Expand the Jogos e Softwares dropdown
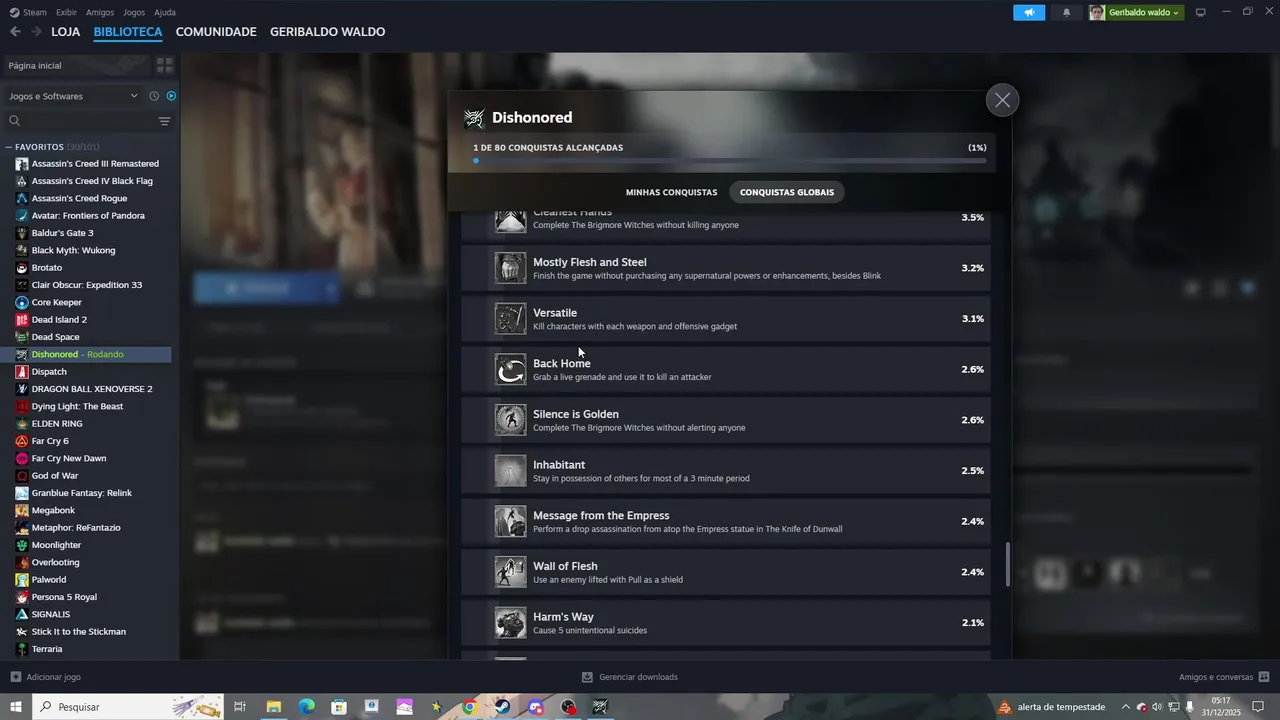The height and width of the screenshot is (720, 1280). coord(74,96)
